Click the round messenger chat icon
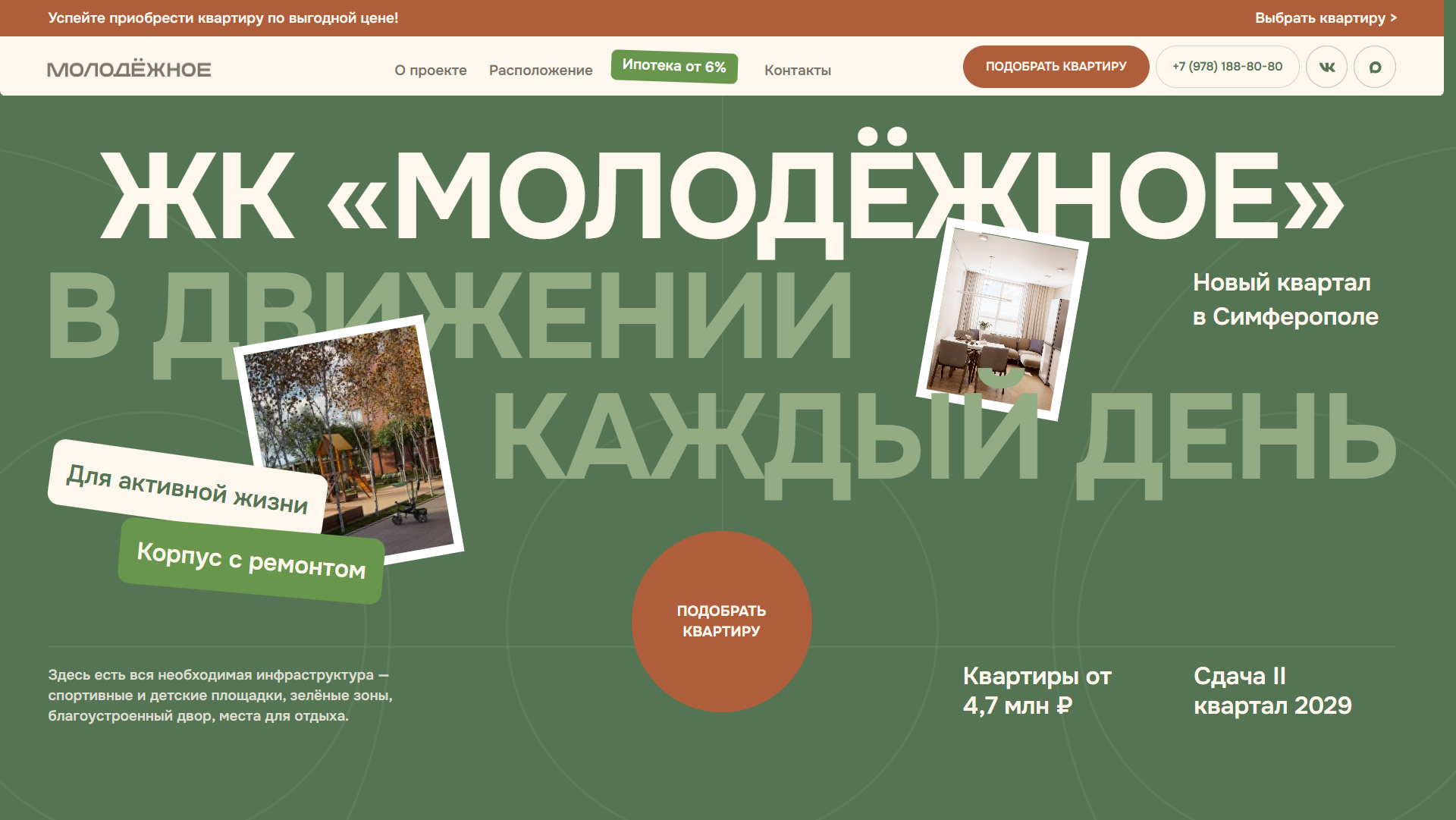 pyautogui.click(x=1374, y=67)
